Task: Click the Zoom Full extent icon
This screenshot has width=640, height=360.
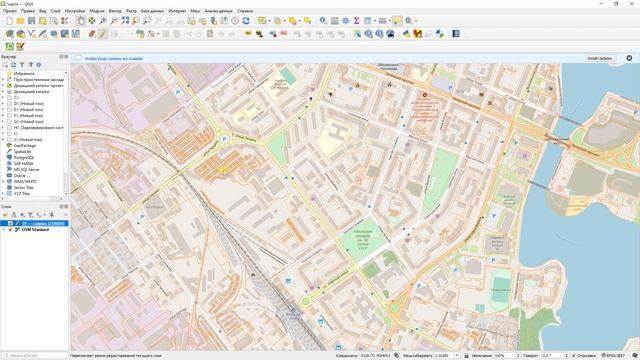Action: [x=125, y=21]
